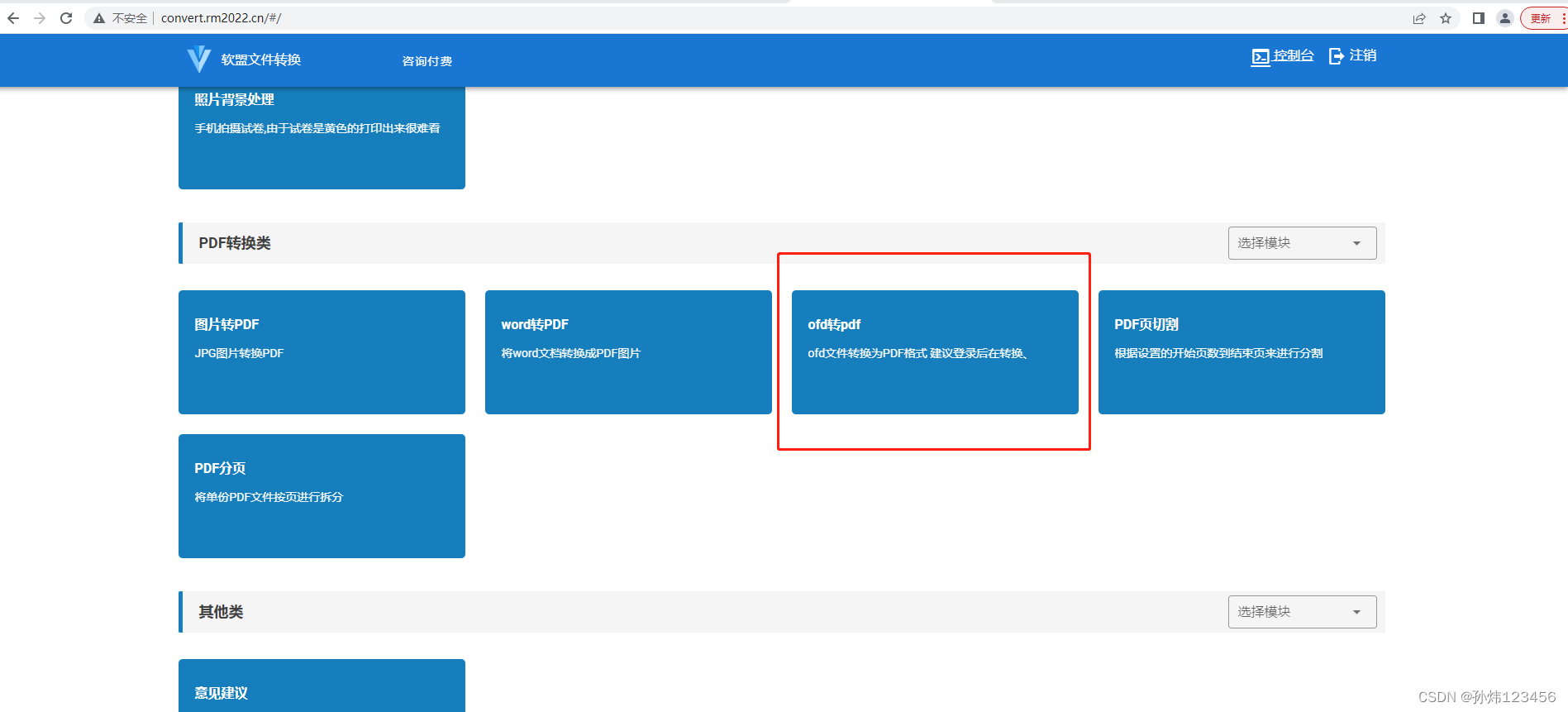Open the browser profile avatar
Screen dimensions: 1568x712
click(x=1505, y=18)
